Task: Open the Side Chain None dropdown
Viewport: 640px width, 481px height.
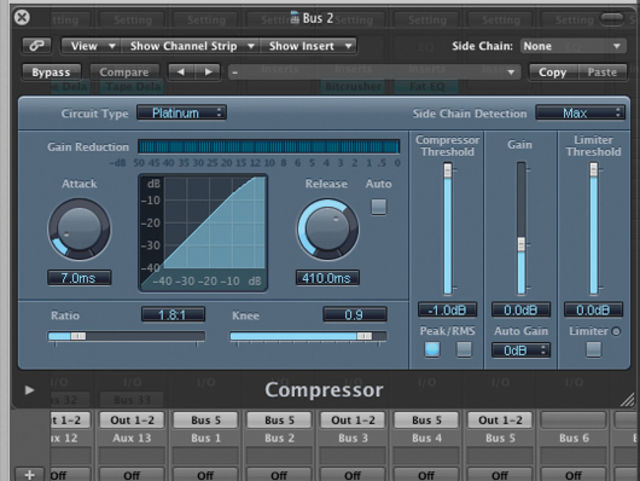Action: pos(573,46)
